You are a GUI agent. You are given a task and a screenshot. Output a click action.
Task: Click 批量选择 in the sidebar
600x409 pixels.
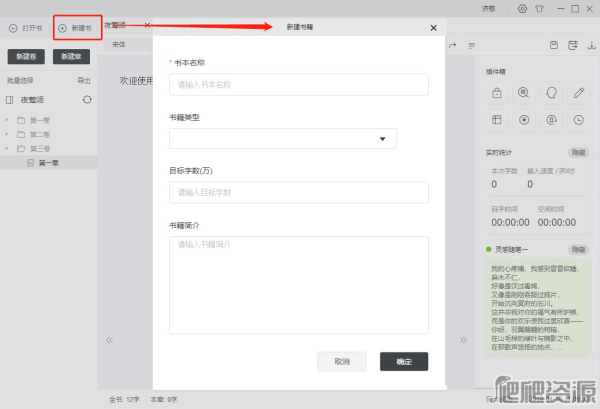coord(20,81)
